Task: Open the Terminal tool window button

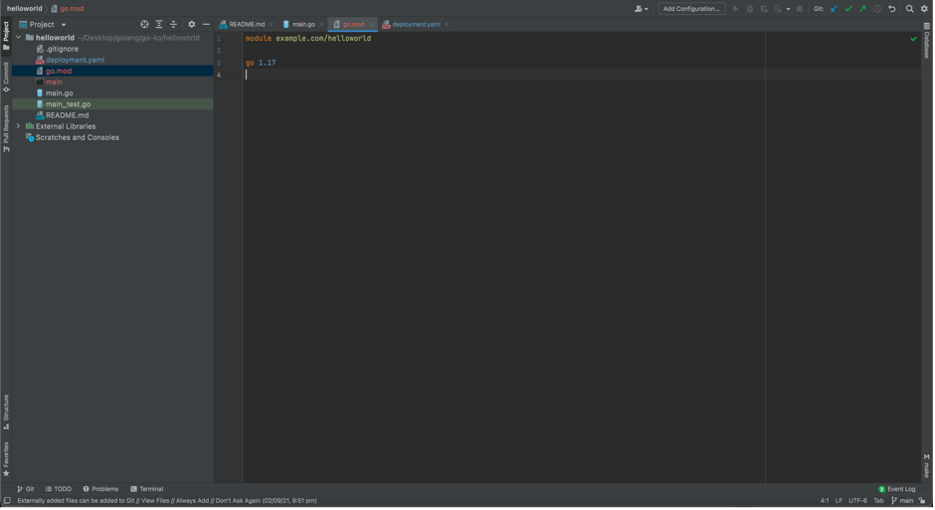Action: click(147, 489)
